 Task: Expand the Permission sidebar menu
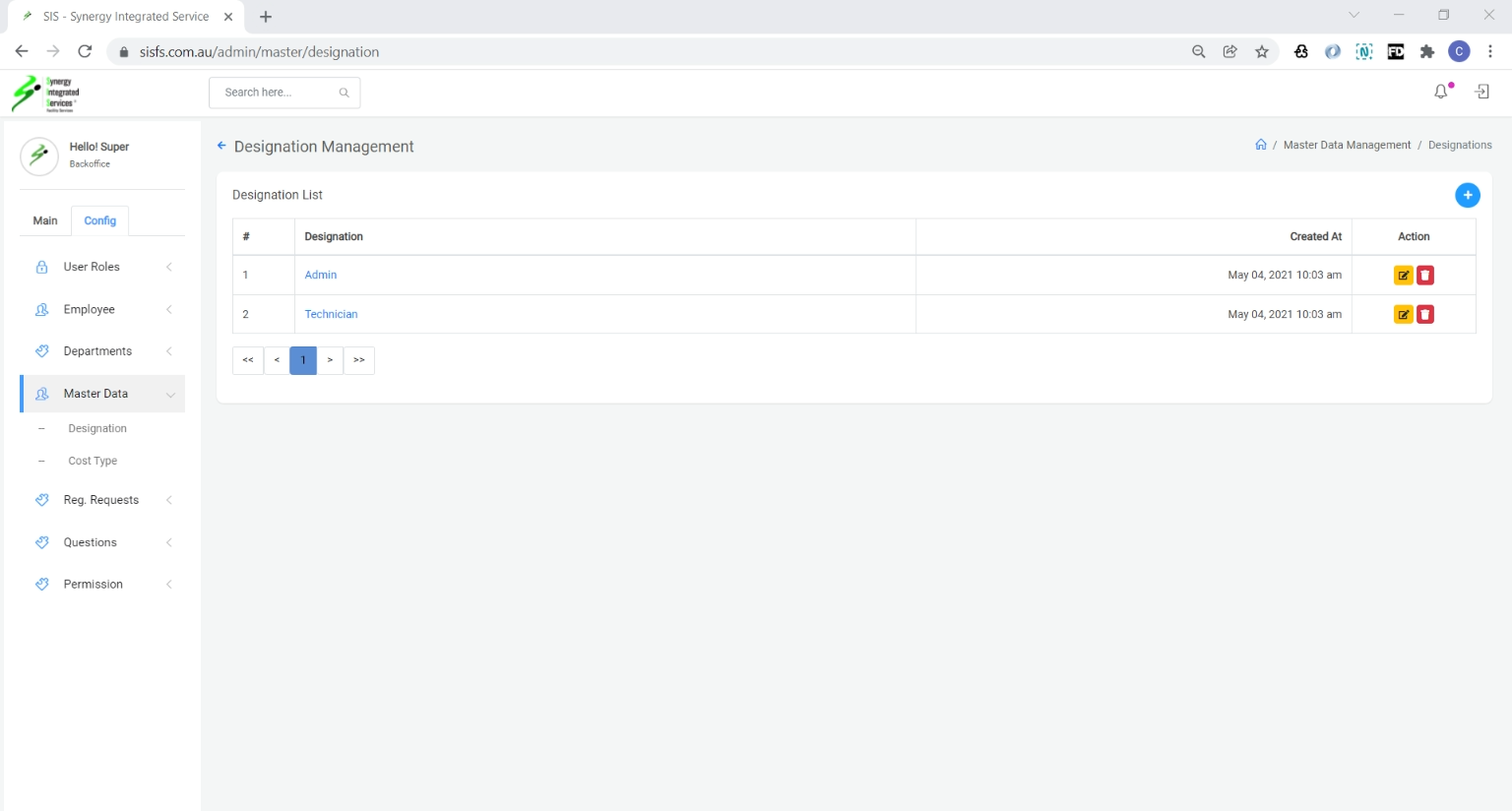pyautogui.click(x=102, y=585)
